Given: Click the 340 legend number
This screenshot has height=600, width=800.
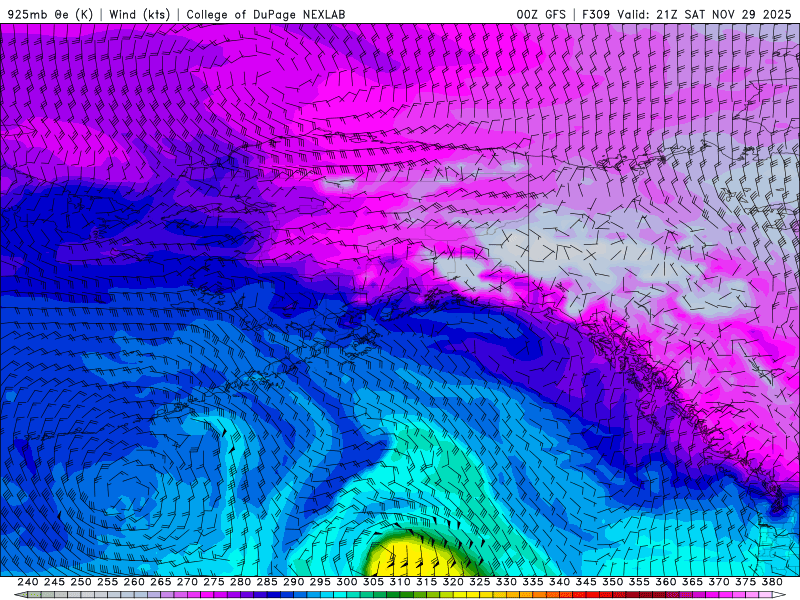Looking at the screenshot, I should [x=559, y=582].
